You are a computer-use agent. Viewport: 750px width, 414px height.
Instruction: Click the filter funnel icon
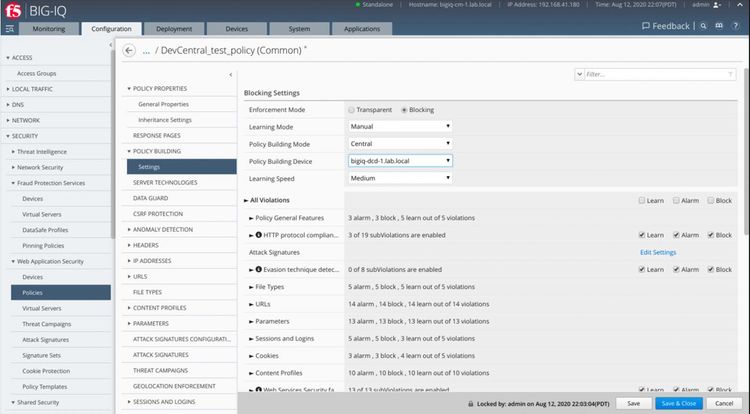(730, 74)
